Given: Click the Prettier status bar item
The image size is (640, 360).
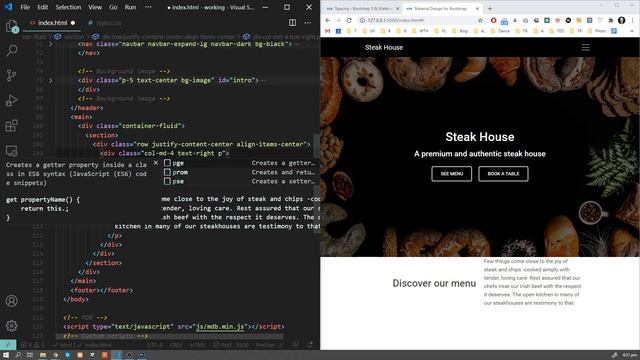Looking at the screenshot, I should [269, 345].
